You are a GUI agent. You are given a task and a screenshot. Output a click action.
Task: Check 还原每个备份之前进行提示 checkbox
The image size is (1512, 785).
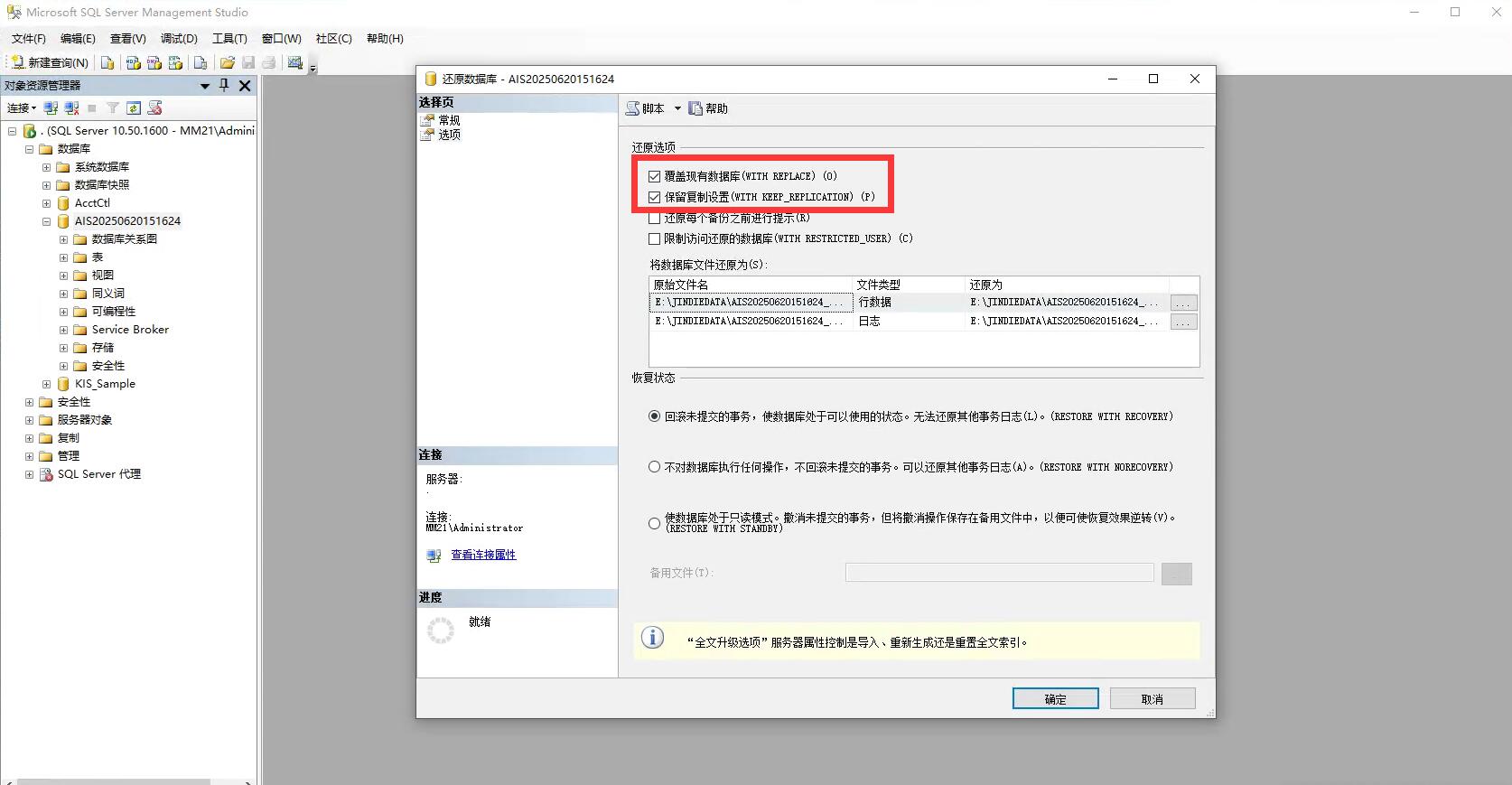(654, 218)
